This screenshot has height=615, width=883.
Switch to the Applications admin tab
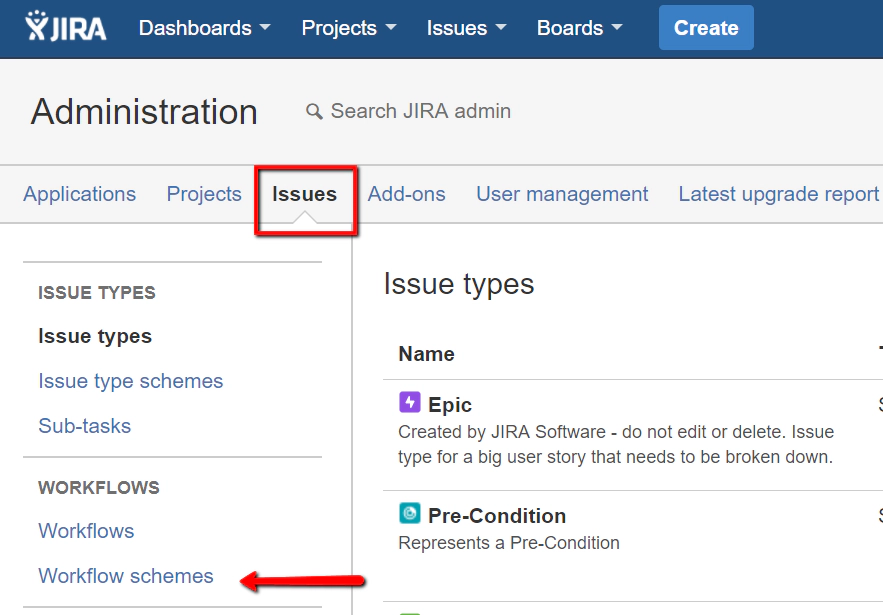coord(79,194)
